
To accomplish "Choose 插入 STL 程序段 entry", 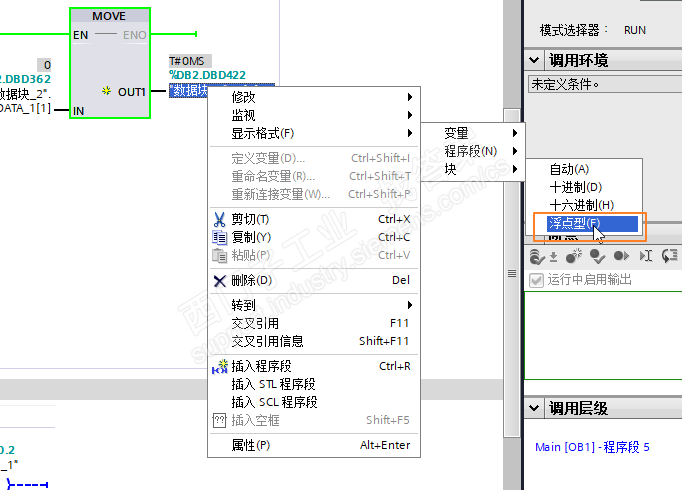I will [314, 384].
